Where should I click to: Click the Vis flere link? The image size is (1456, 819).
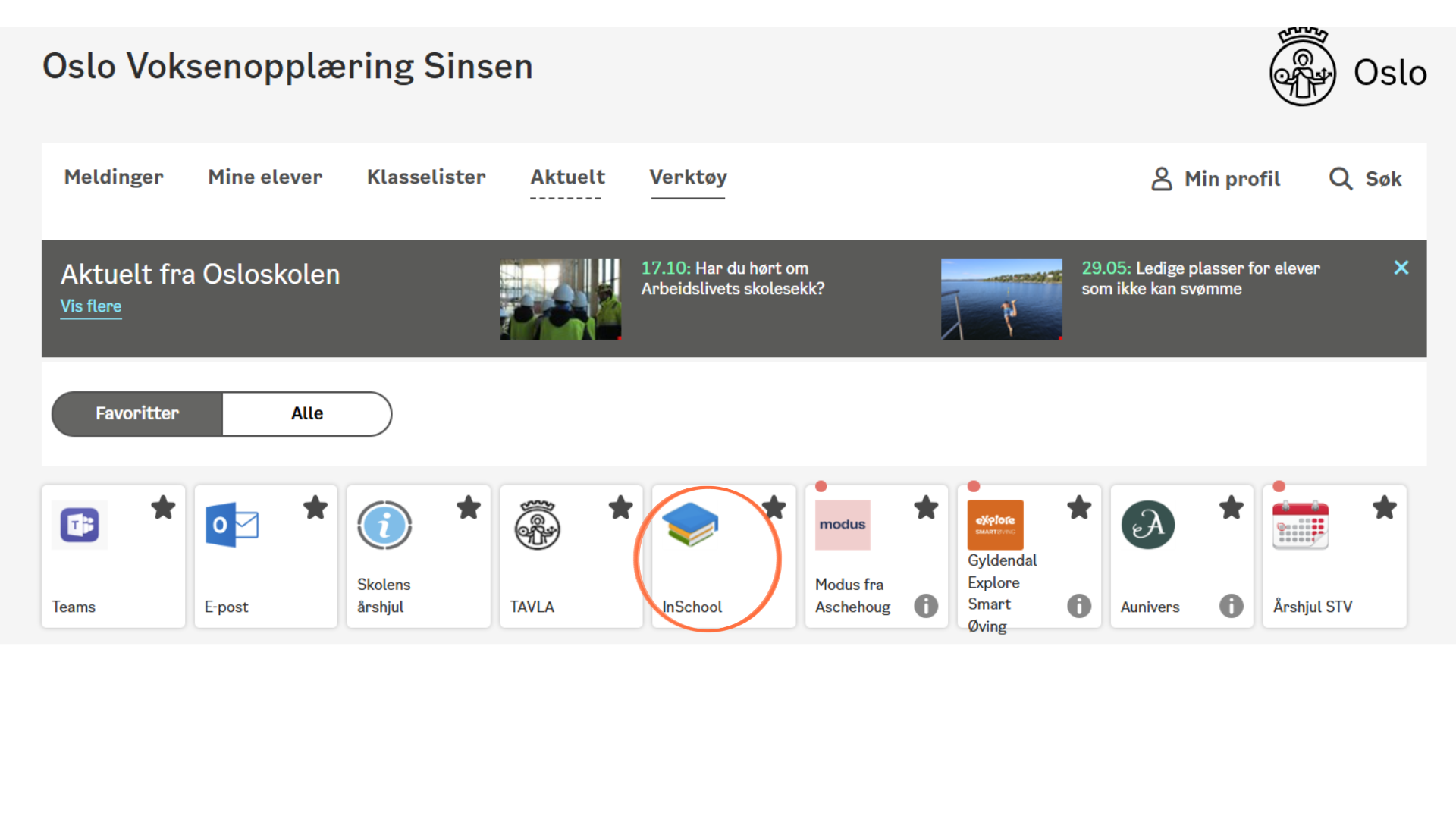(x=91, y=306)
